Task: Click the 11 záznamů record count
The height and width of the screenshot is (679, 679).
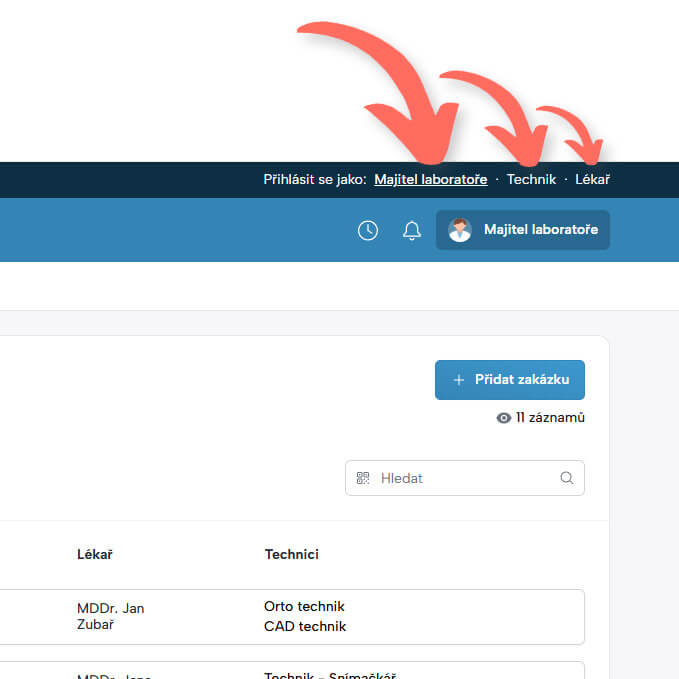Action: pyautogui.click(x=550, y=418)
